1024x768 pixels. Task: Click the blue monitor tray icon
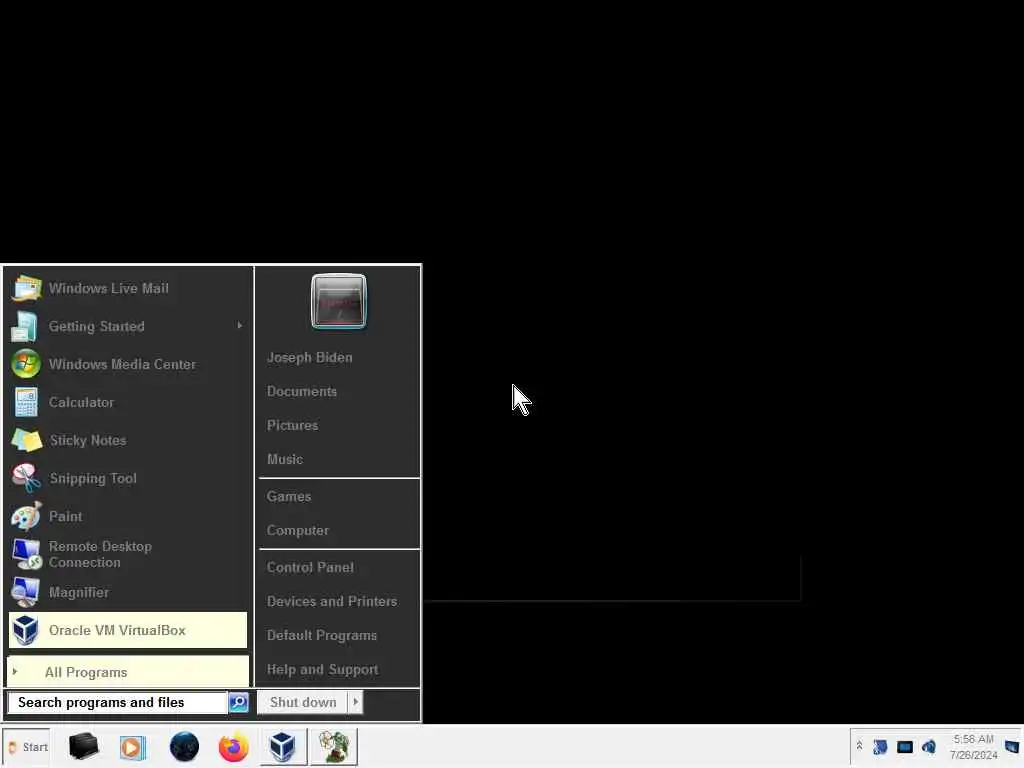(904, 746)
